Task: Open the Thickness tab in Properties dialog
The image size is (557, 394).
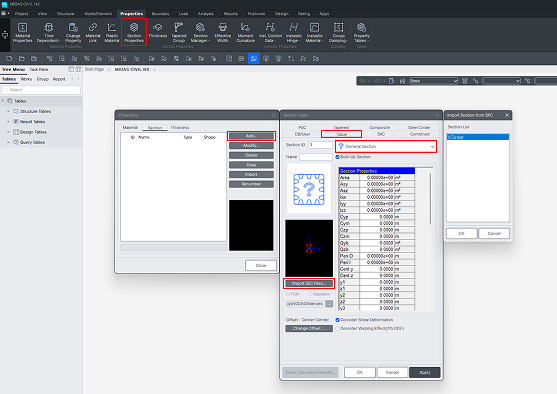Action: click(180, 127)
